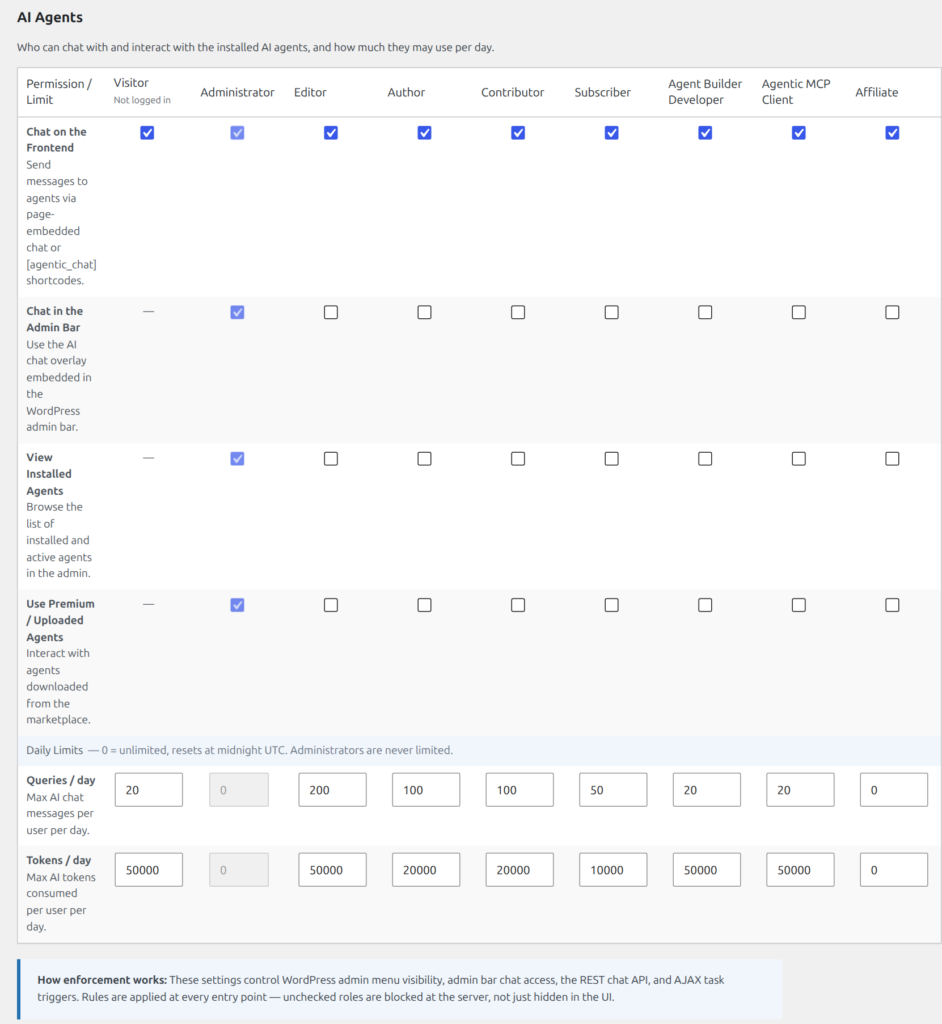Image resolution: width=942 pixels, height=1024 pixels.
Task: Enable Subscriber Chat in the Admin Bar
Action: [x=611, y=312]
